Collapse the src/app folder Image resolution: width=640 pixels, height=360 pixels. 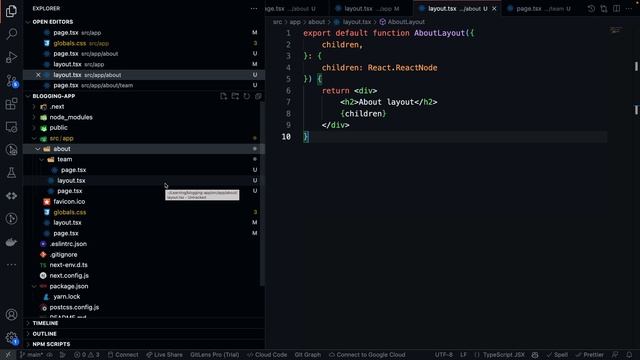coord(34,138)
